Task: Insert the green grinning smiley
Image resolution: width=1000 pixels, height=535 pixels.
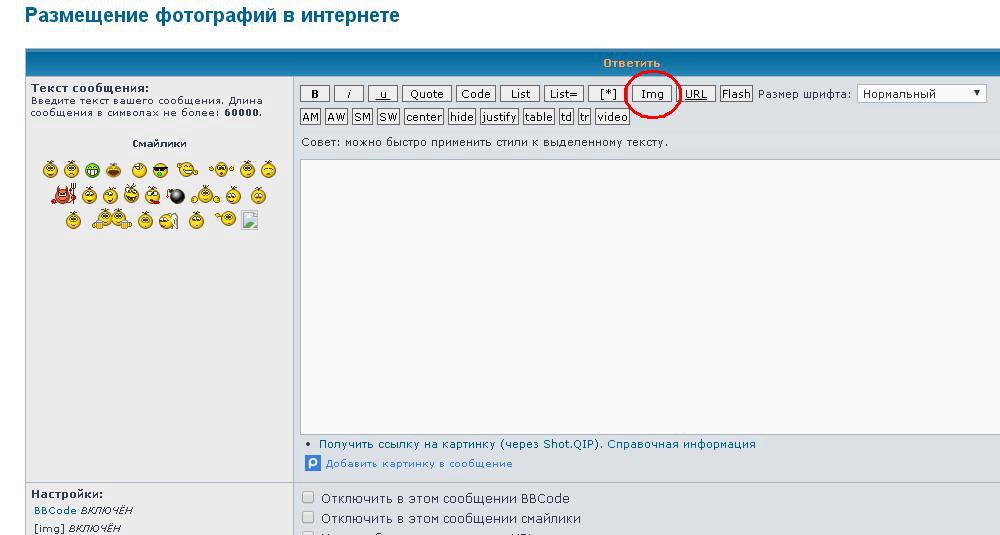Action: click(92, 170)
